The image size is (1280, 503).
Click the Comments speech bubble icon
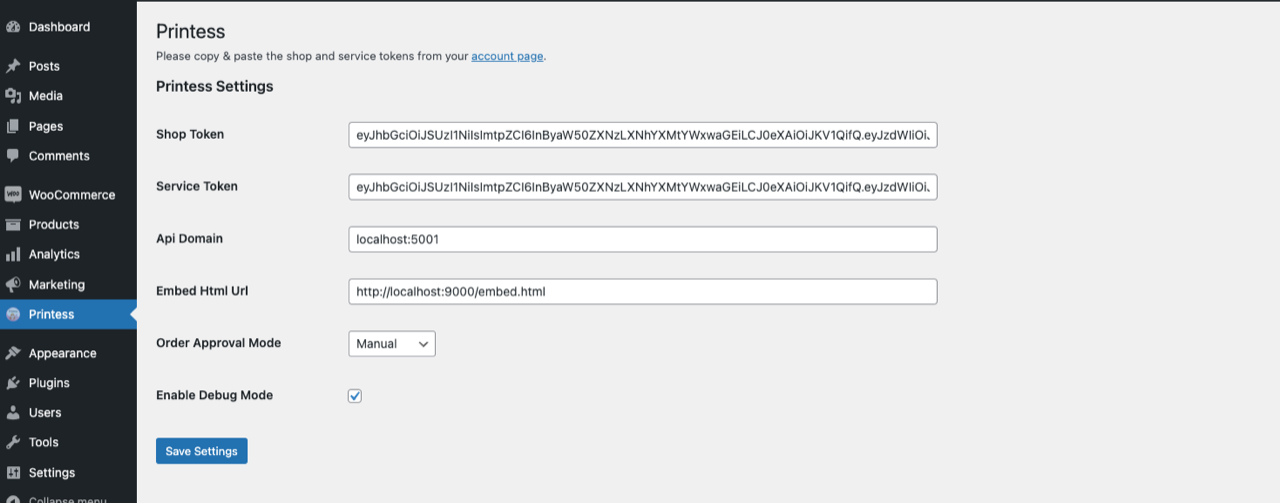tap(13, 156)
